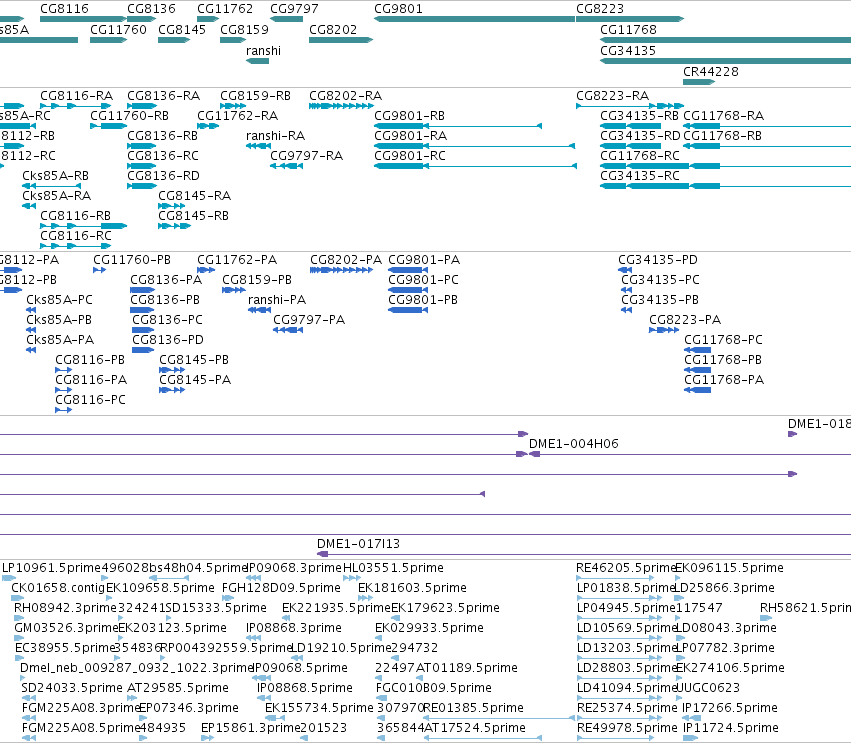851x743 pixels.
Task: Open the CG8202-RA transcript feature
Action: pos(341,106)
